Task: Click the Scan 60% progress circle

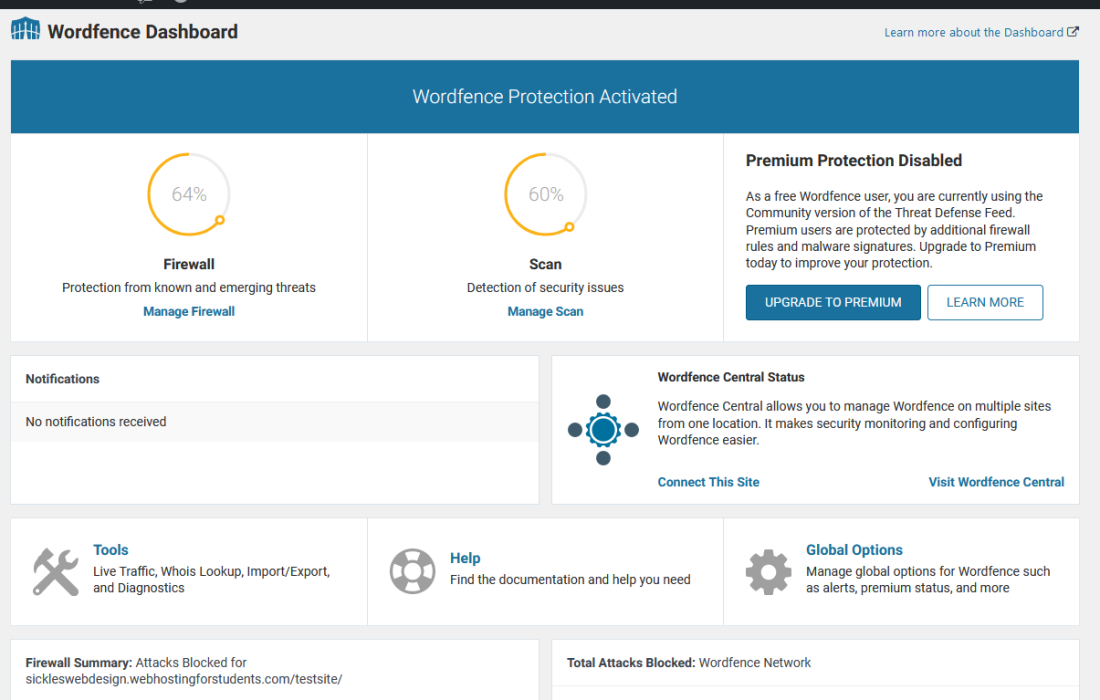Action: point(546,194)
